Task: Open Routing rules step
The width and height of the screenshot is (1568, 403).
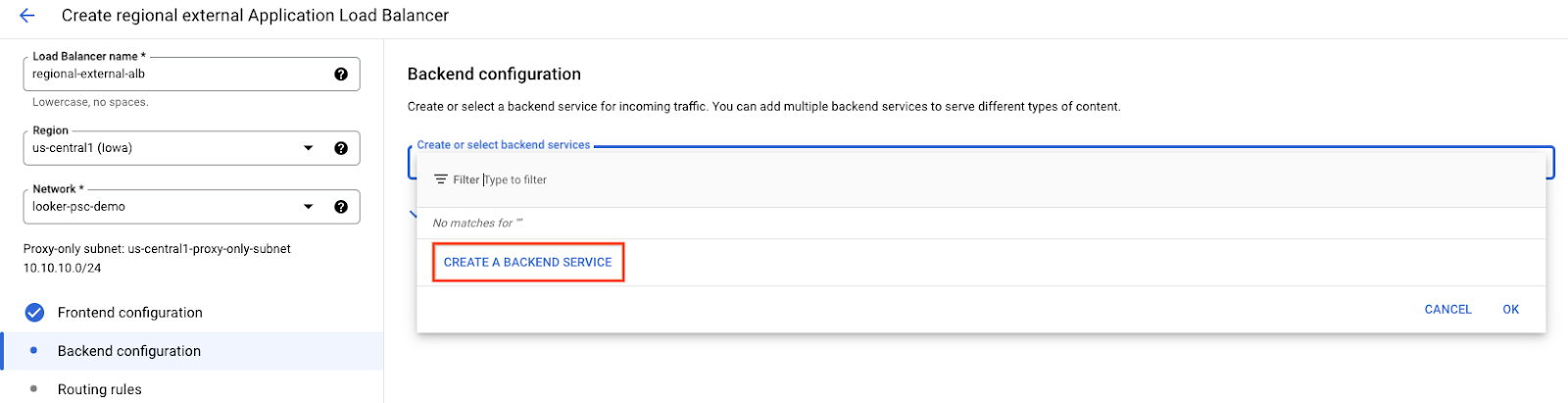Action: (99, 389)
